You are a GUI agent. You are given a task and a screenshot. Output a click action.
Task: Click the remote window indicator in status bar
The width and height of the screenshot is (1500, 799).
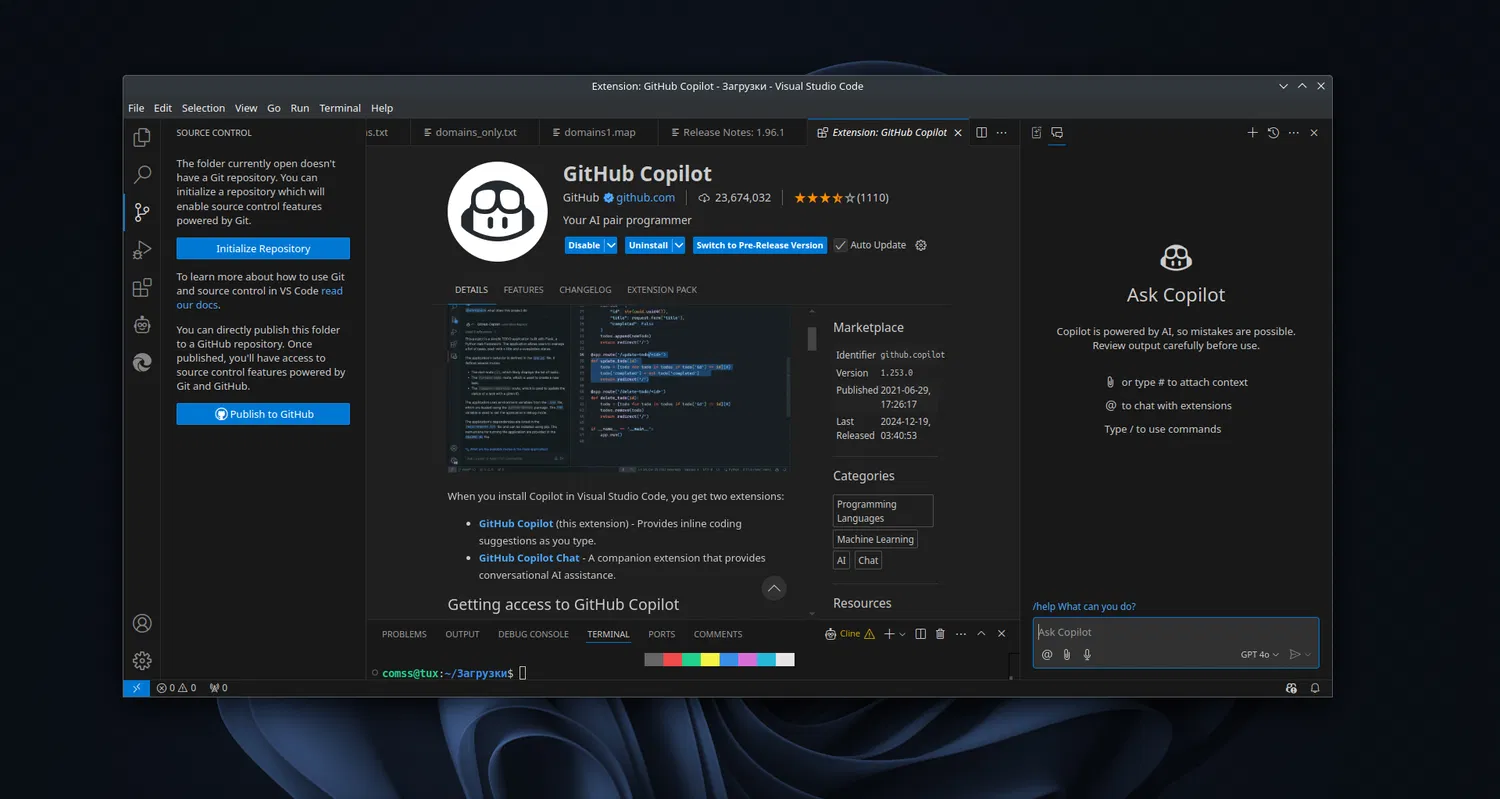[x=136, y=688]
